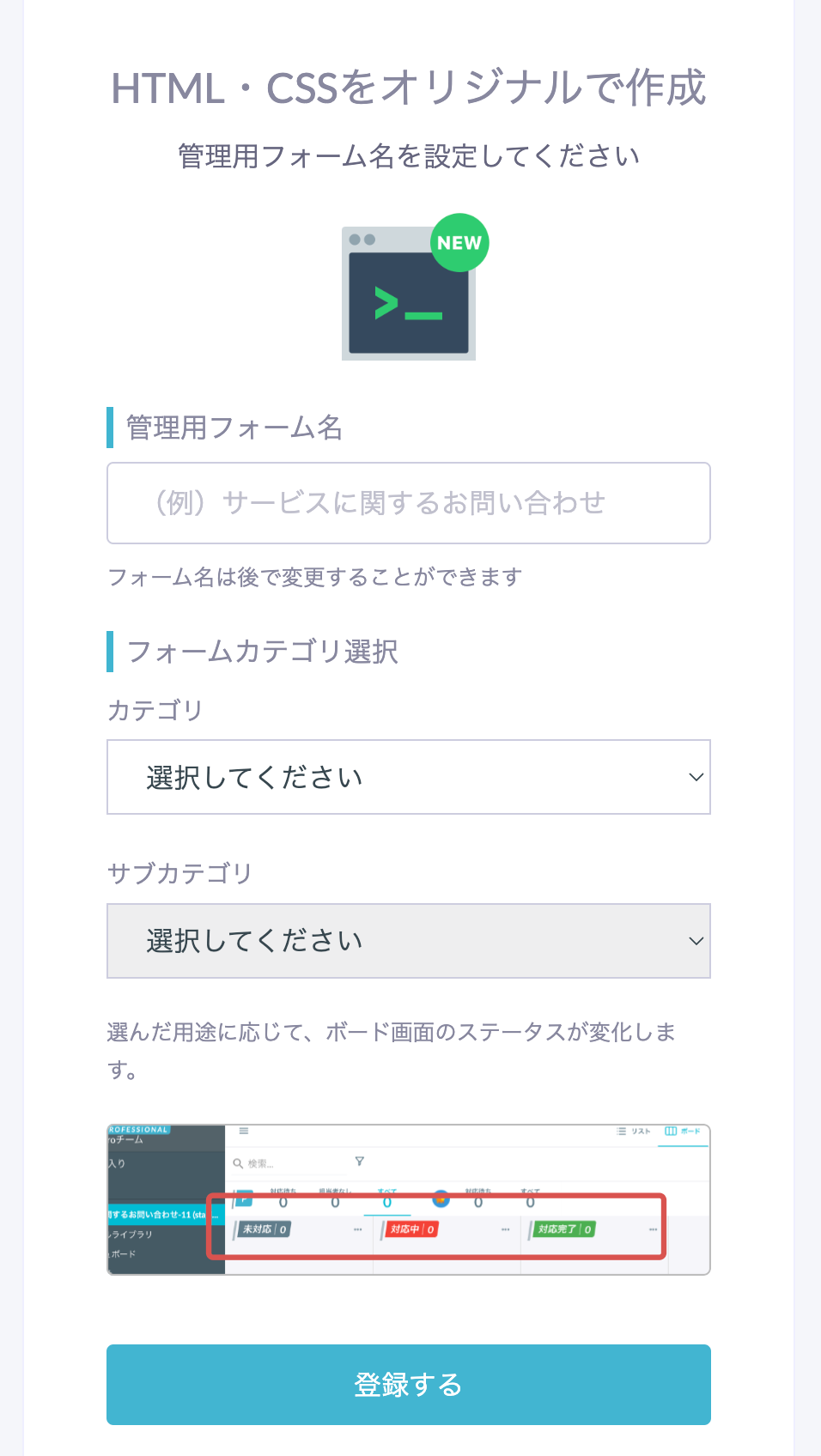Image resolution: width=821 pixels, height=1456 pixels.
Task: Click the gray 未対応 status tag
Action: click(x=263, y=1229)
